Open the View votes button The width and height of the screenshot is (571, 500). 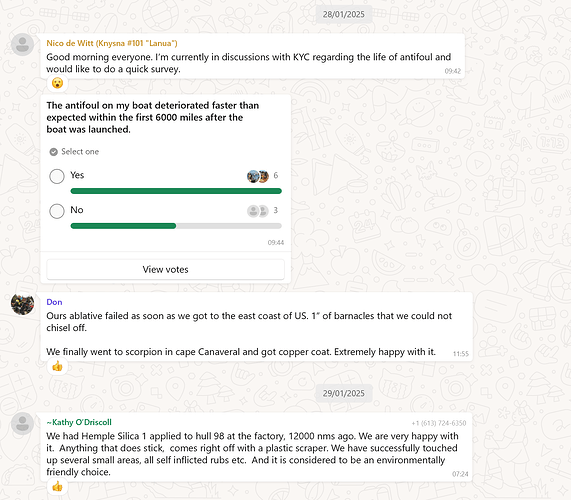[165, 269]
